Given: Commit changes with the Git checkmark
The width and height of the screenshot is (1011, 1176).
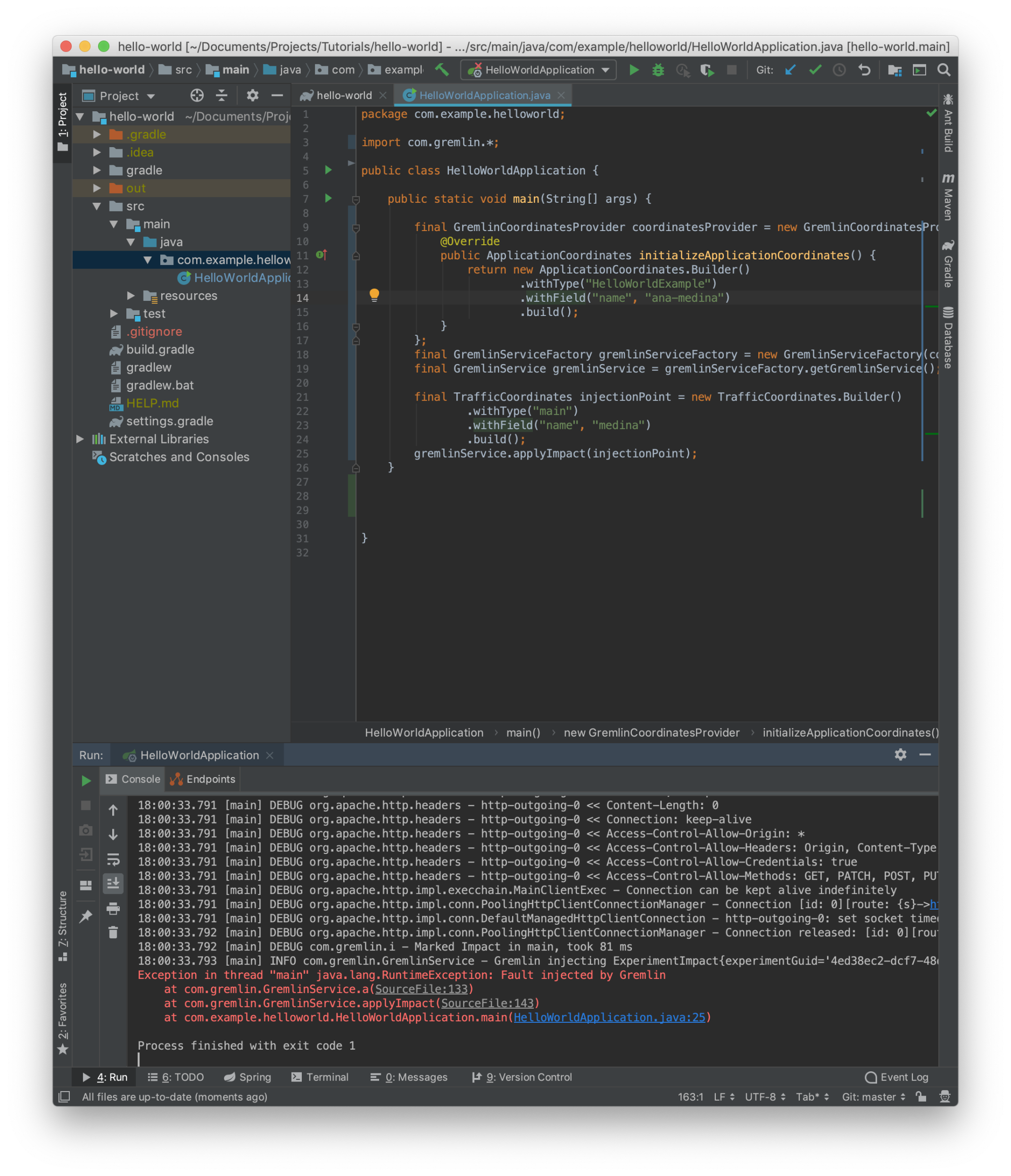Looking at the screenshot, I should coord(815,70).
